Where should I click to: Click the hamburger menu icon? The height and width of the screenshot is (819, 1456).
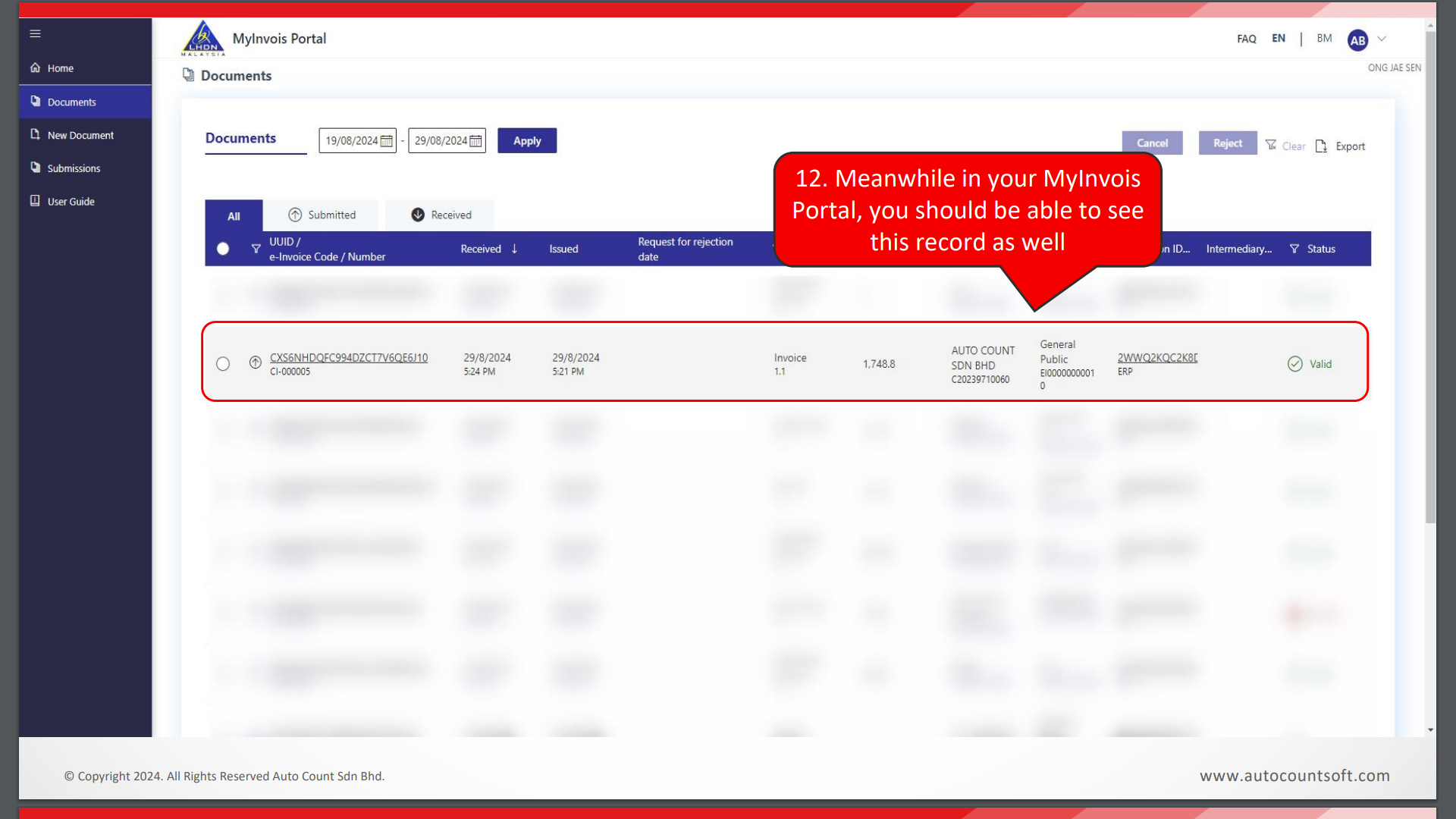click(x=35, y=33)
